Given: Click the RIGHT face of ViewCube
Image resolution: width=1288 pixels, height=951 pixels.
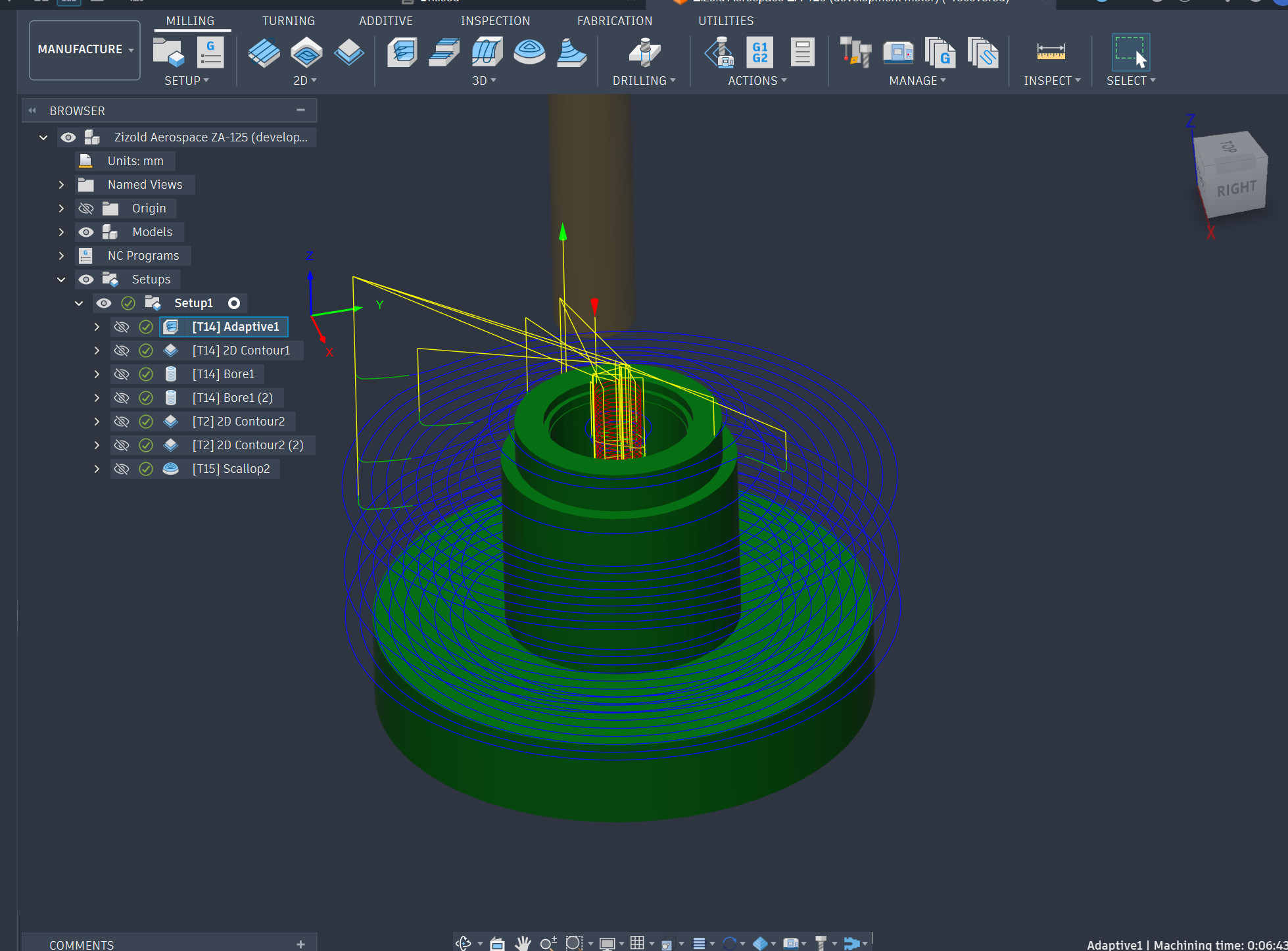Looking at the screenshot, I should [x=1236, y=189].
